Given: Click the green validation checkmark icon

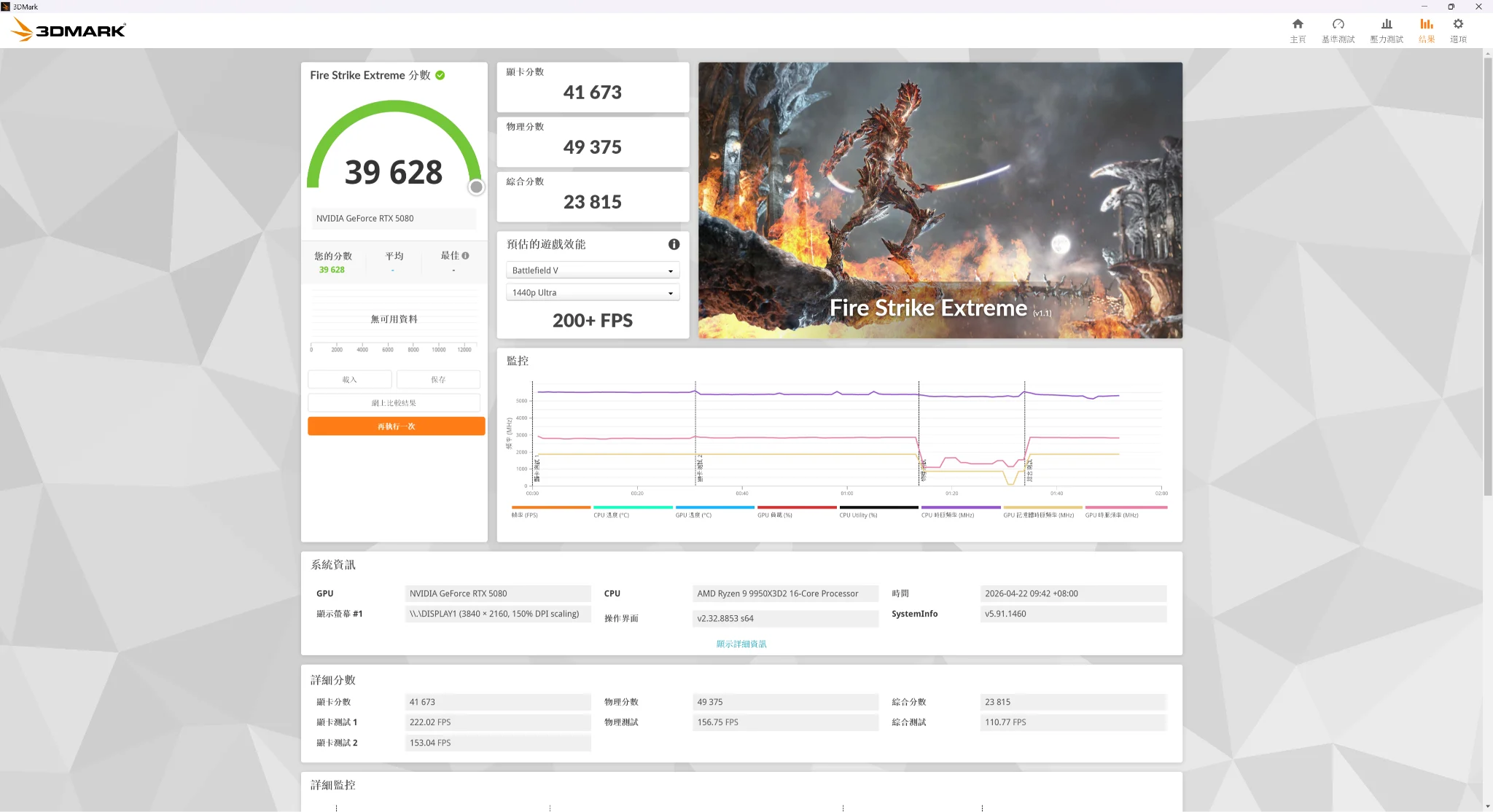Looking at the screenshot, I should pos(440,75).
